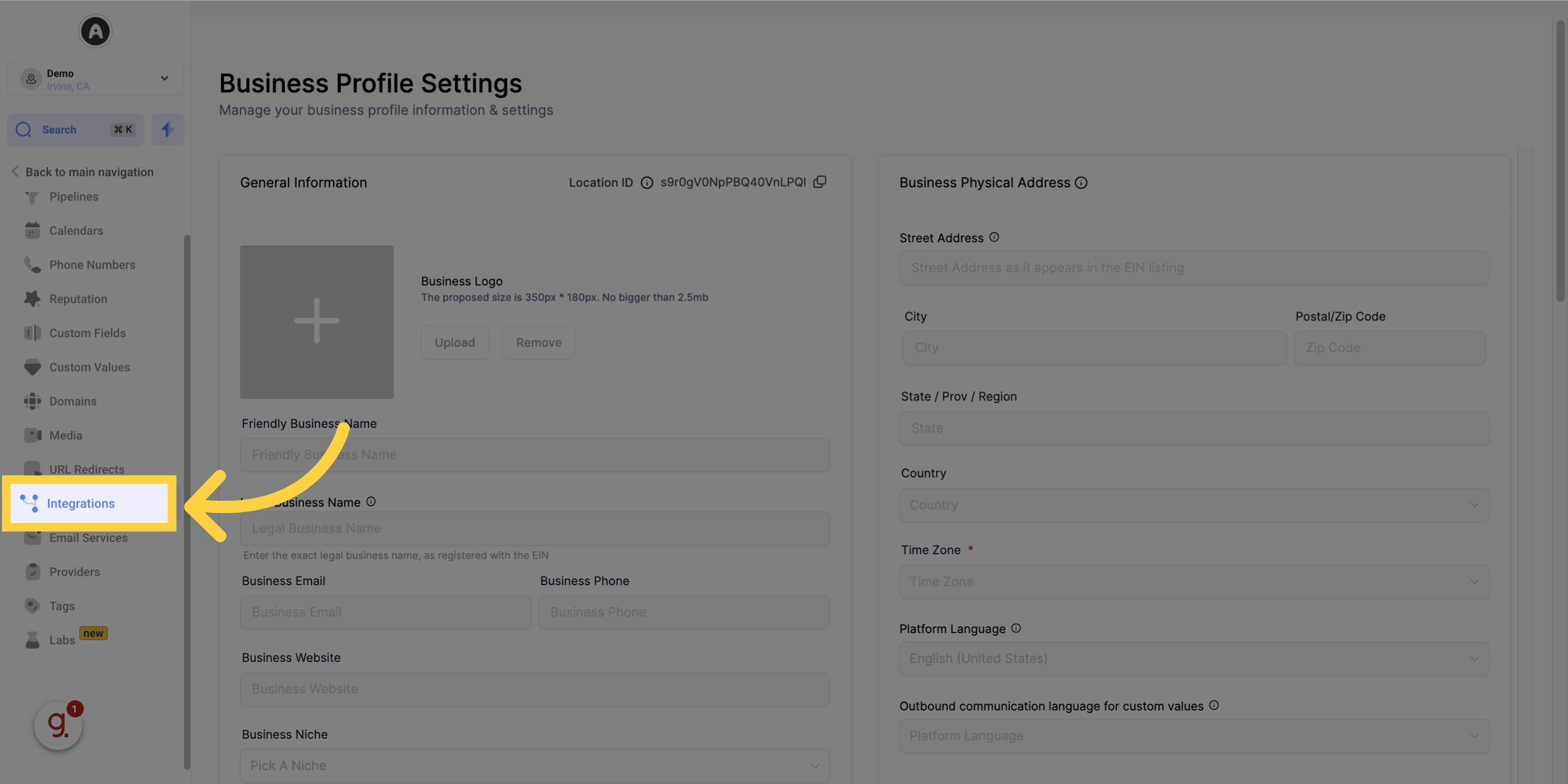This screenshot has height=784, width=1568.
Task: Select Integrations in the sidebar
Action: coord(90,503)
